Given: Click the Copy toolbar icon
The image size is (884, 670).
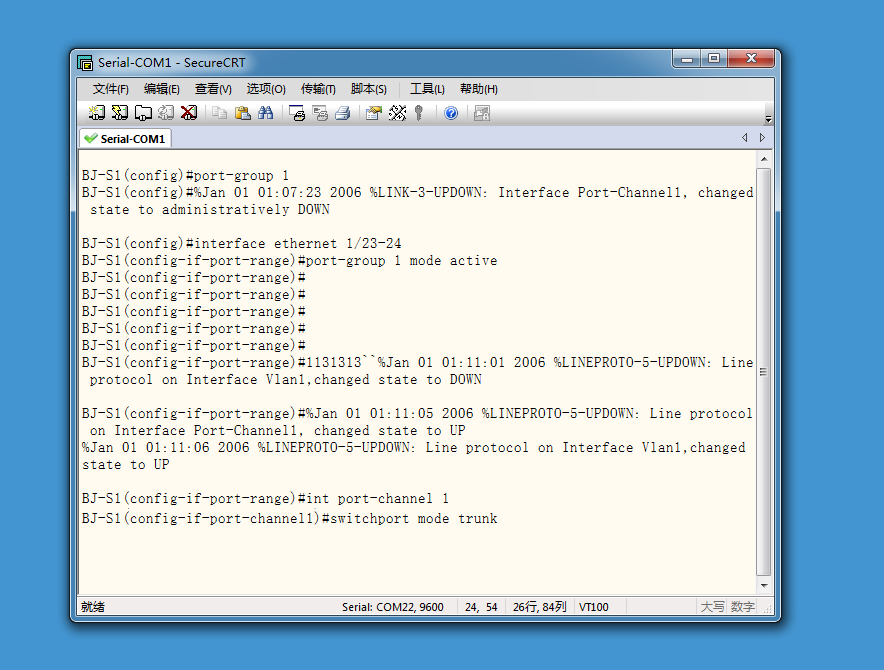Looking at the screenshot, I should pos(219,113).
